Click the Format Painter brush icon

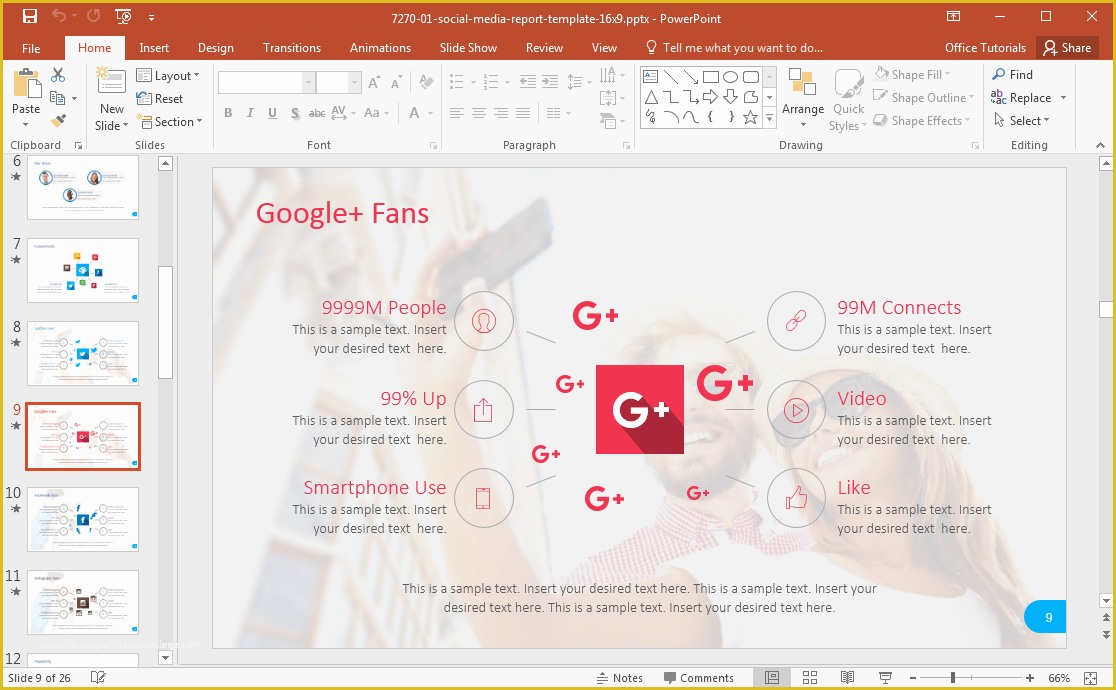(58, 121)
